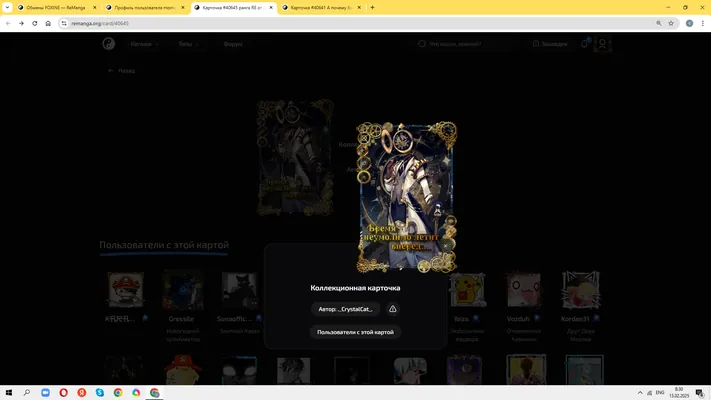
Task: Switch the ENG input language indicator
Action: (660, 393)
